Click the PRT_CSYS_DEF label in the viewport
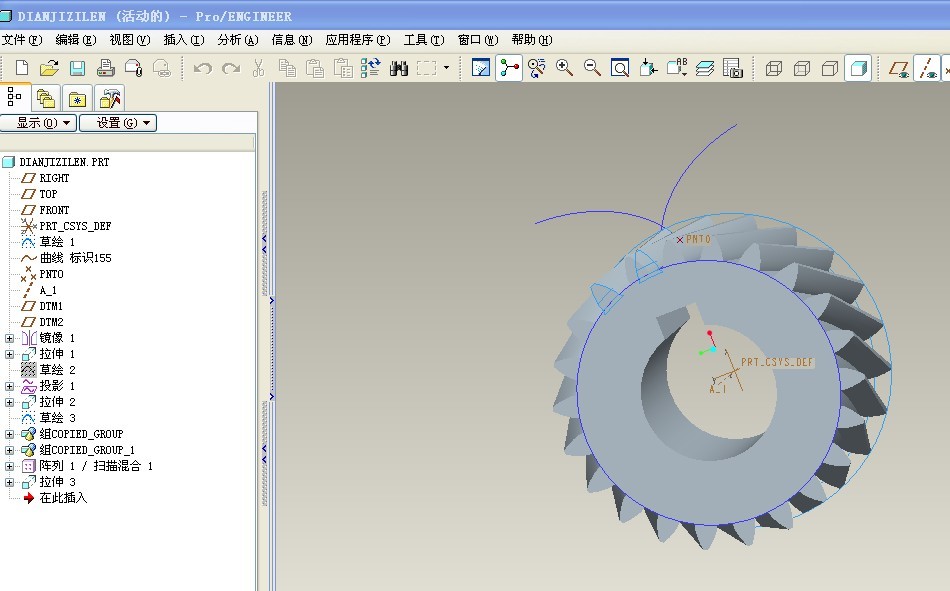The height and width of the screenshot is (591, 950). pyautogui.click(x=777, y=362)
